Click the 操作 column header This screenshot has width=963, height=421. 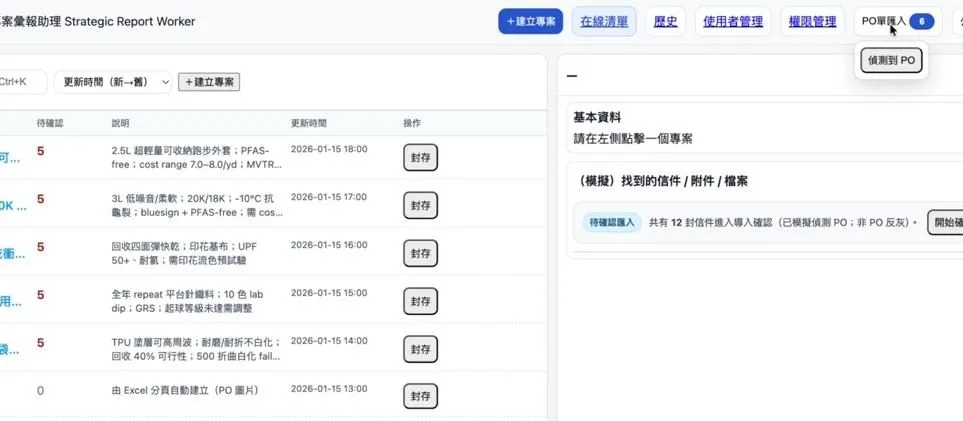(412, 123)
